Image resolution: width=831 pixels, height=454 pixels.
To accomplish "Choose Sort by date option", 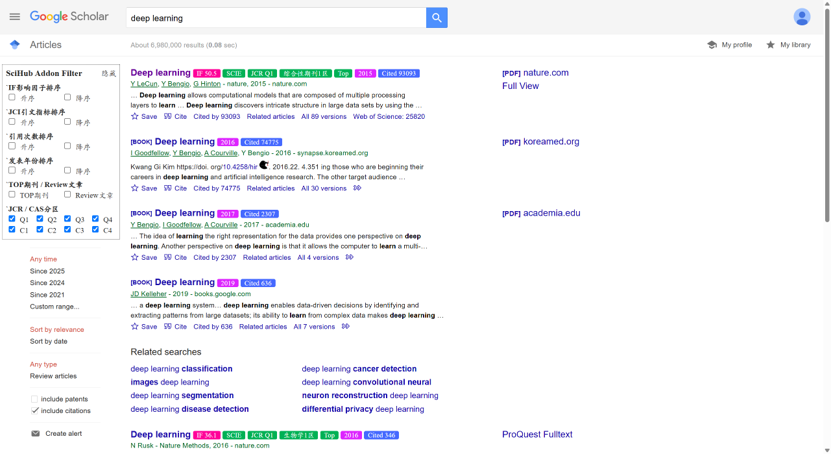I will click(49, 341).
